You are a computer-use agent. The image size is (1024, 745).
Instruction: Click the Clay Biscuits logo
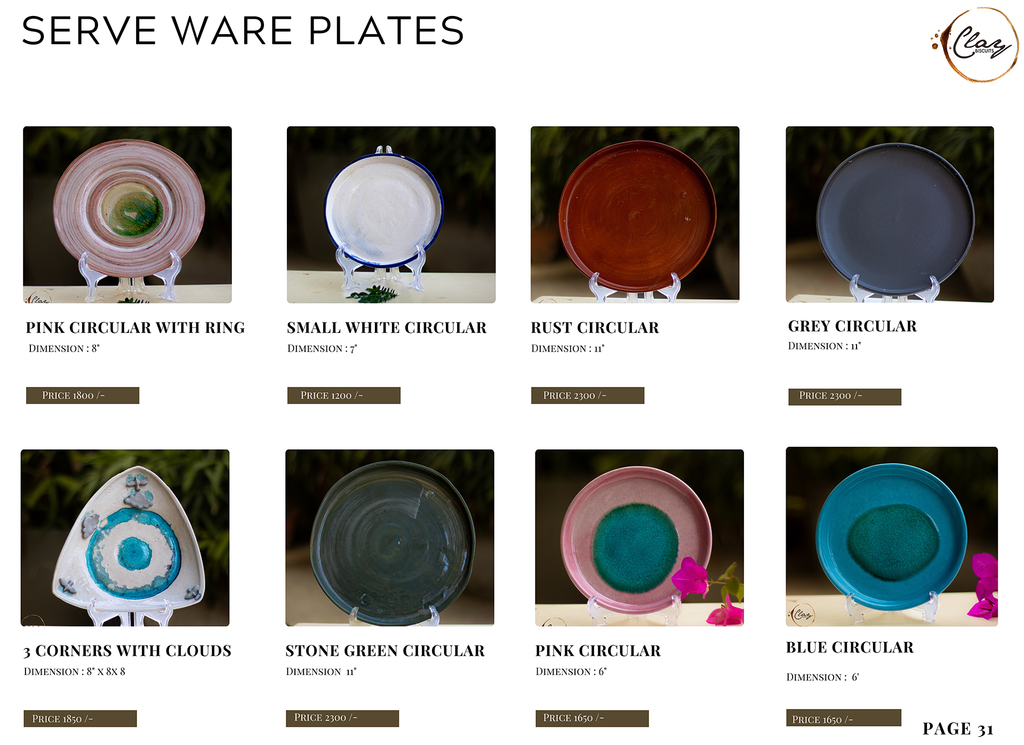click(x=975, y=44)
